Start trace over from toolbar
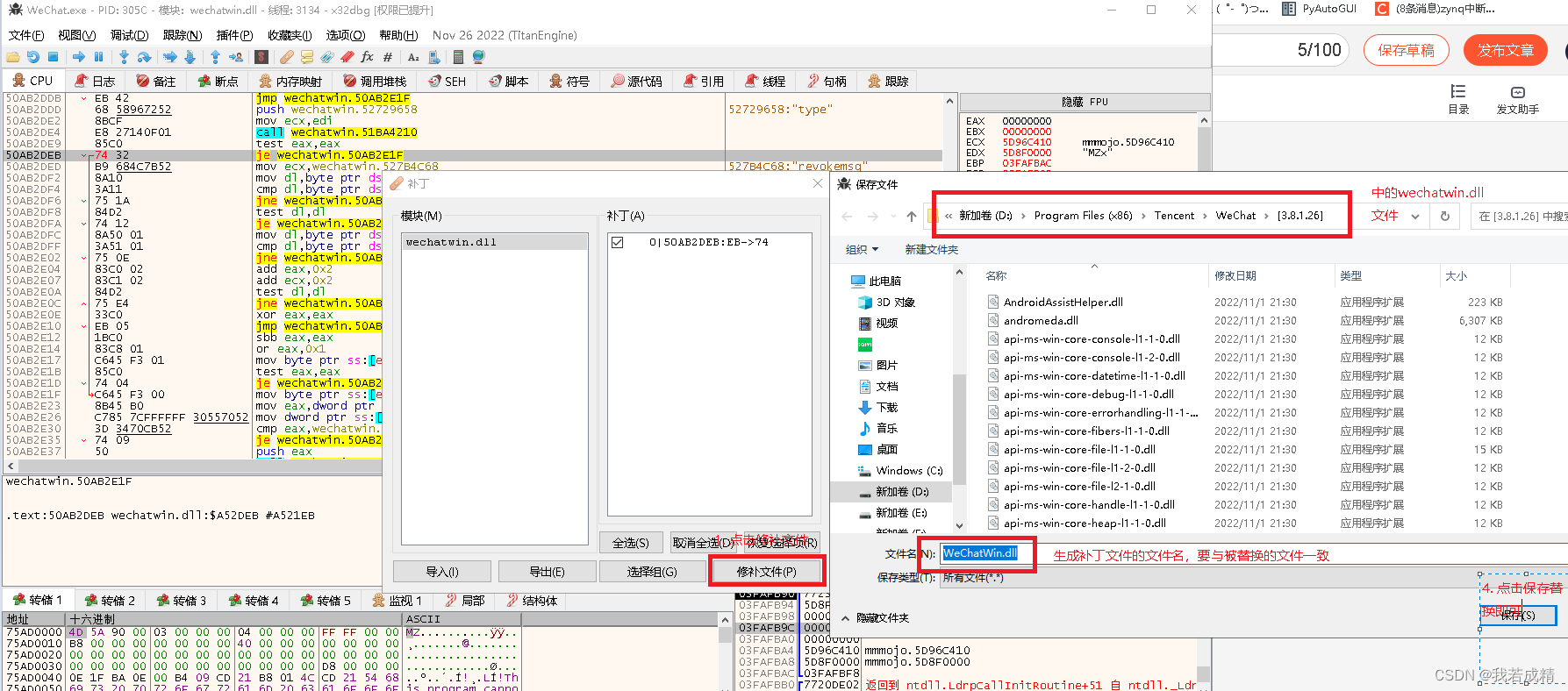Viewport: 1568px width, 691px height. point(190,57)
